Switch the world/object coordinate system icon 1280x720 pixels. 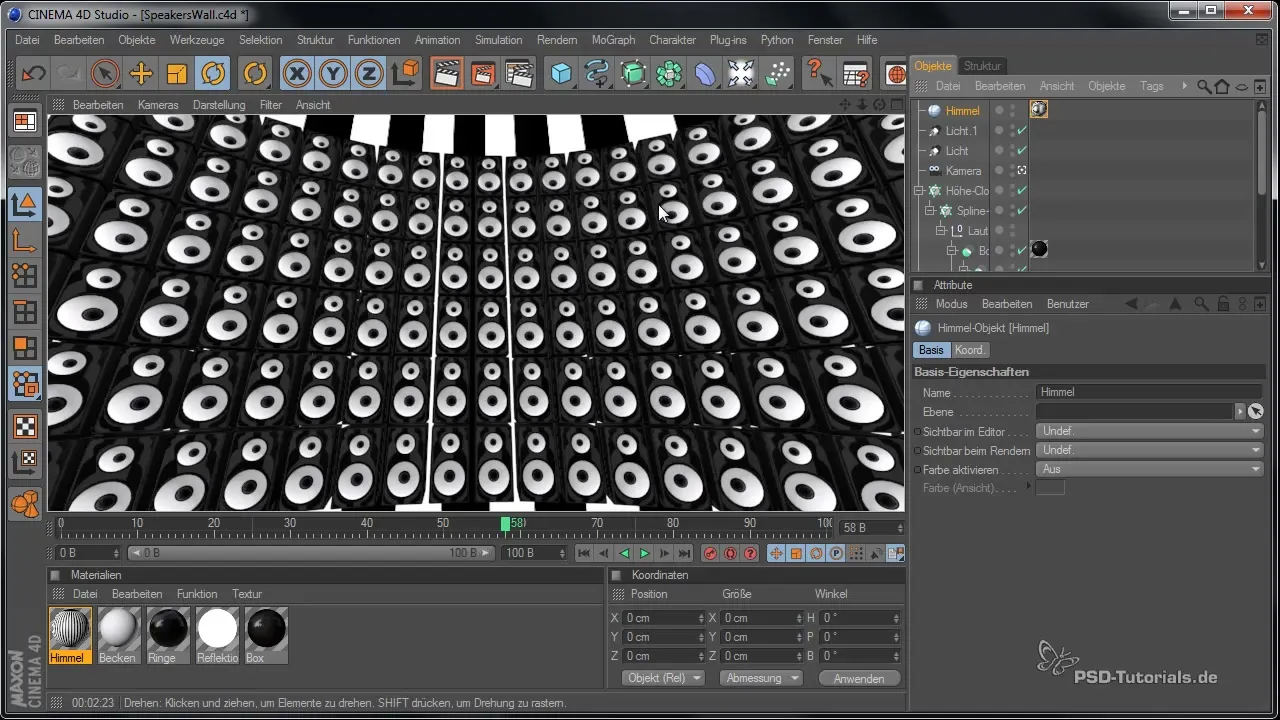[x=405, y=73]
